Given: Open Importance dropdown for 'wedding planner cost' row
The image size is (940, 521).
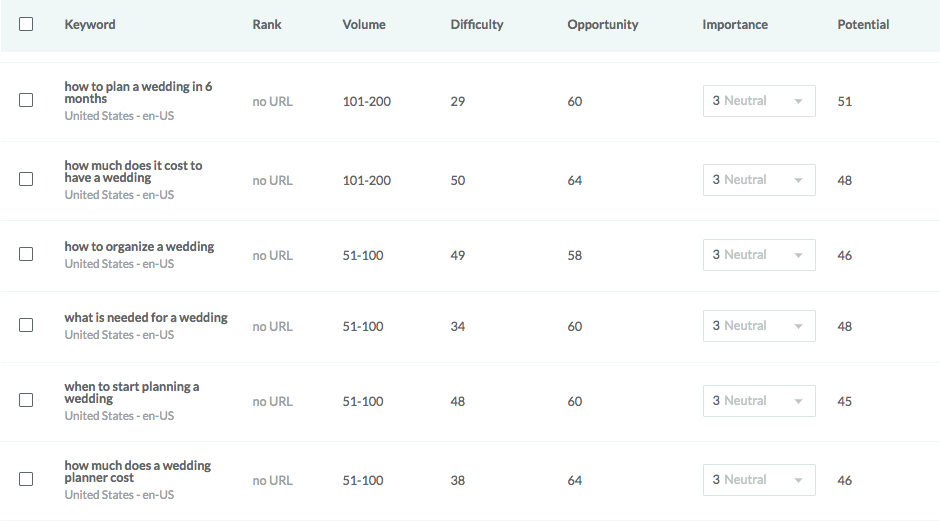Looking at the screenshot, I should click(x=759, y=480).
